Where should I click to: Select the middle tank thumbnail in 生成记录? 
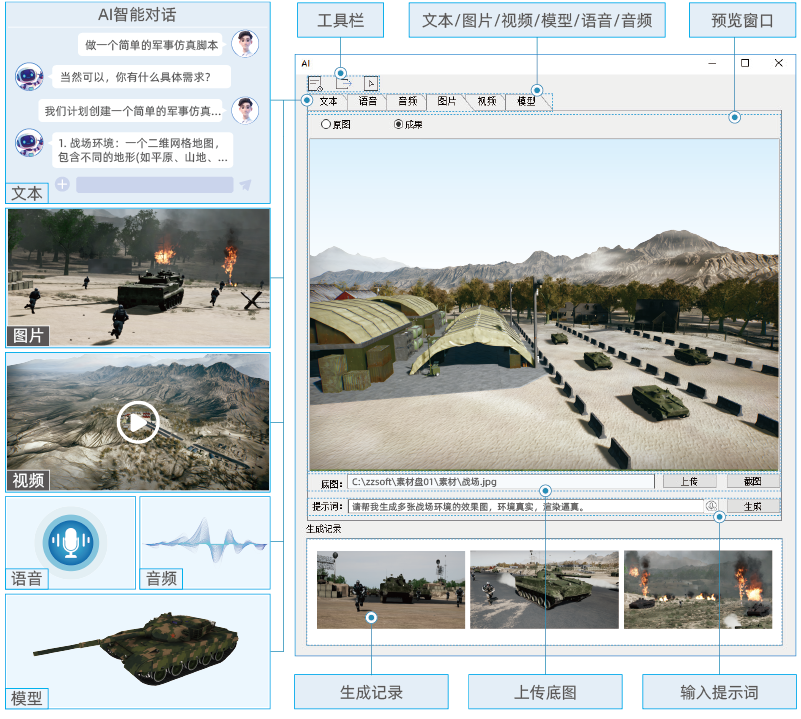[543, 590]
